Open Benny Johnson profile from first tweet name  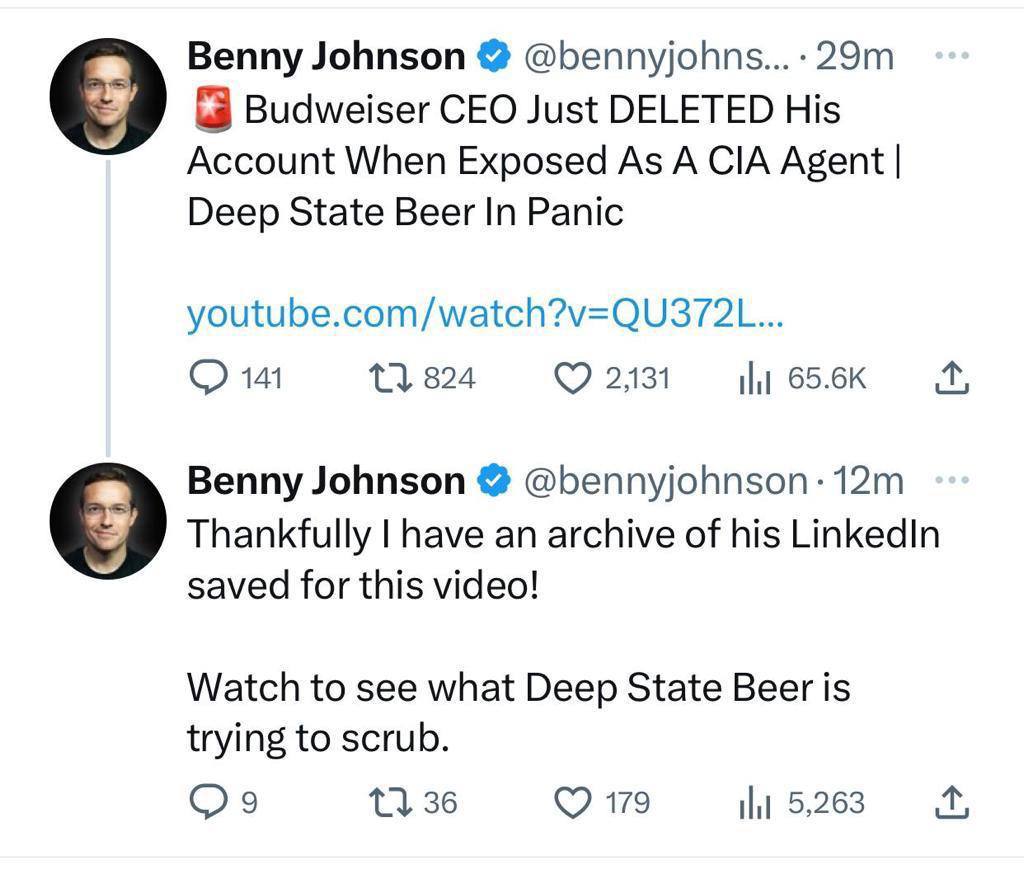pyautogui.click(x=326, y=58)
